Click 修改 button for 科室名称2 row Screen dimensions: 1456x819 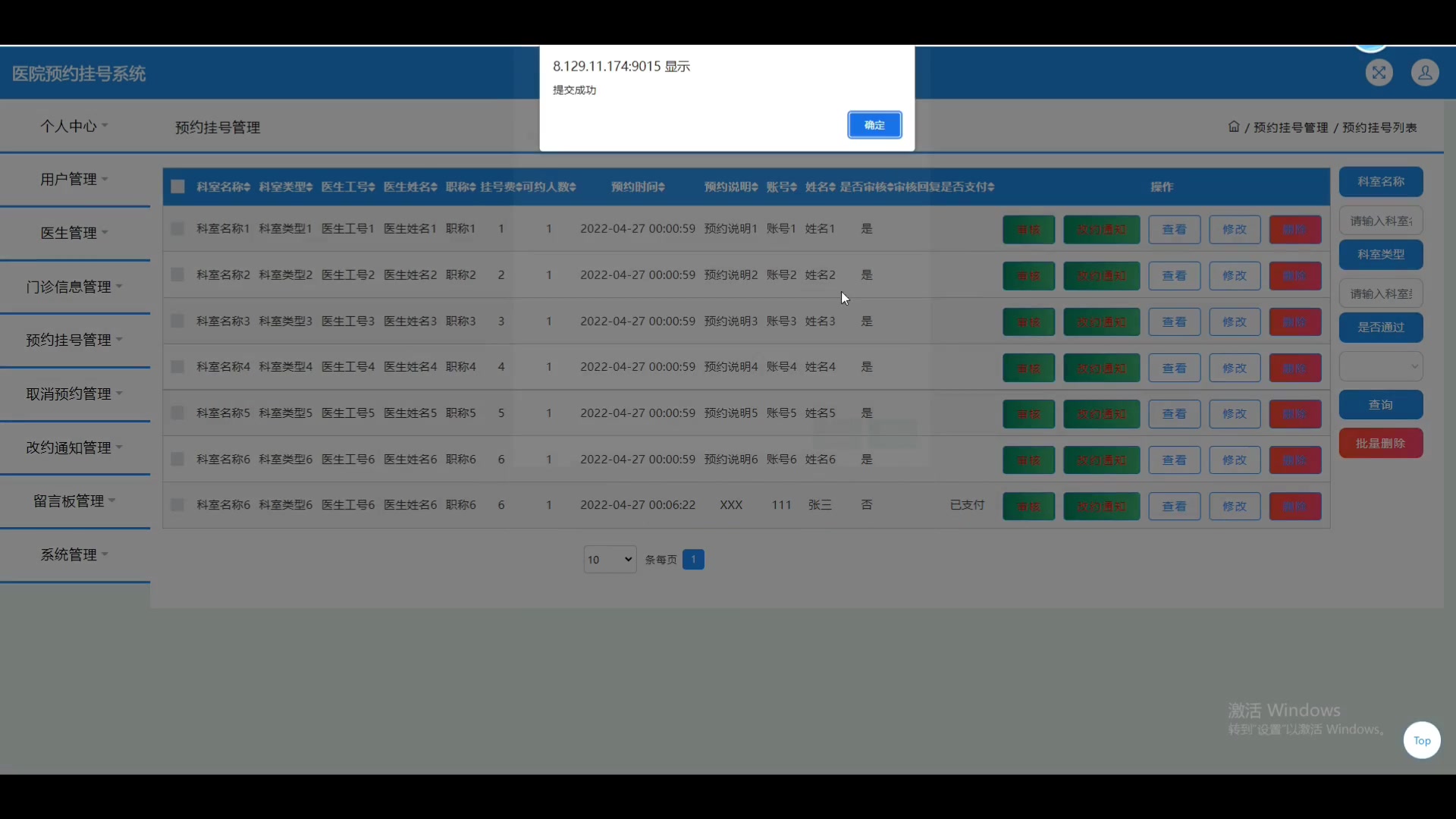tap(1235, 275)
